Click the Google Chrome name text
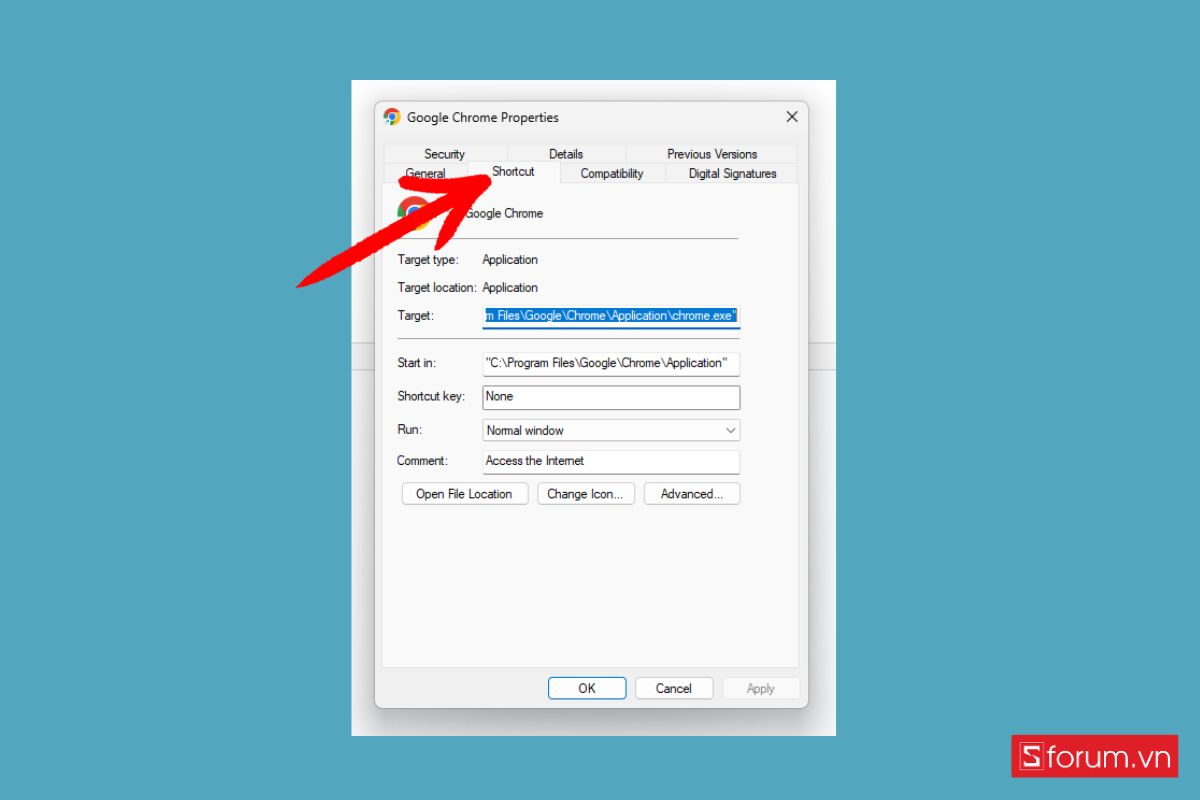Image resolution: width=1200 pixels, height=800 pixels. 504,214
